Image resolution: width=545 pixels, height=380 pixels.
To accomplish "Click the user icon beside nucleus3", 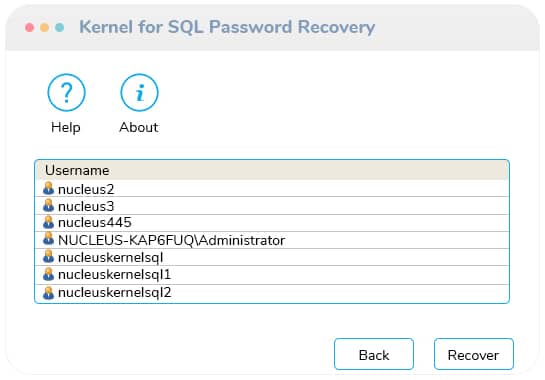I will (x=49, y=205).
